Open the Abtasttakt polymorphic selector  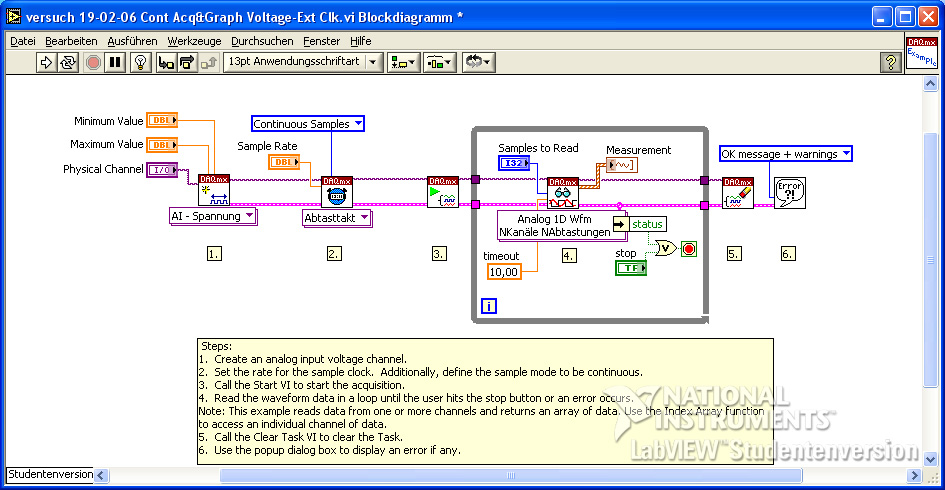tap(337, 218)
